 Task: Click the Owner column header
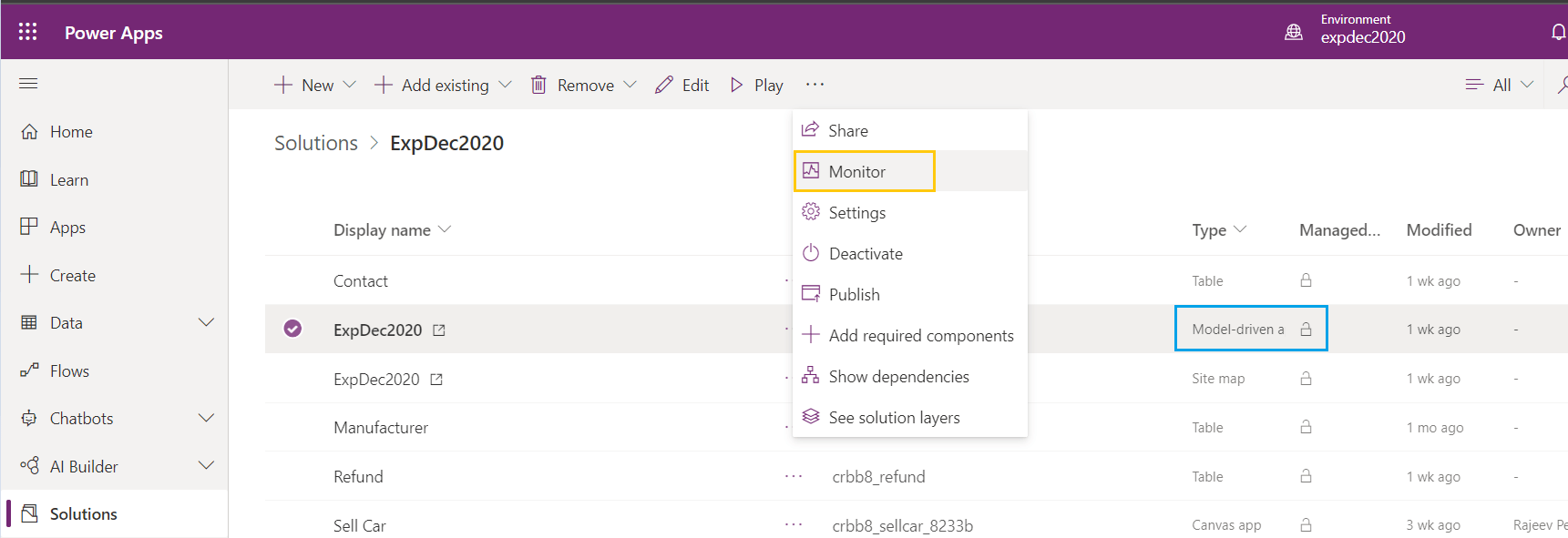(x=1536, y=230)
